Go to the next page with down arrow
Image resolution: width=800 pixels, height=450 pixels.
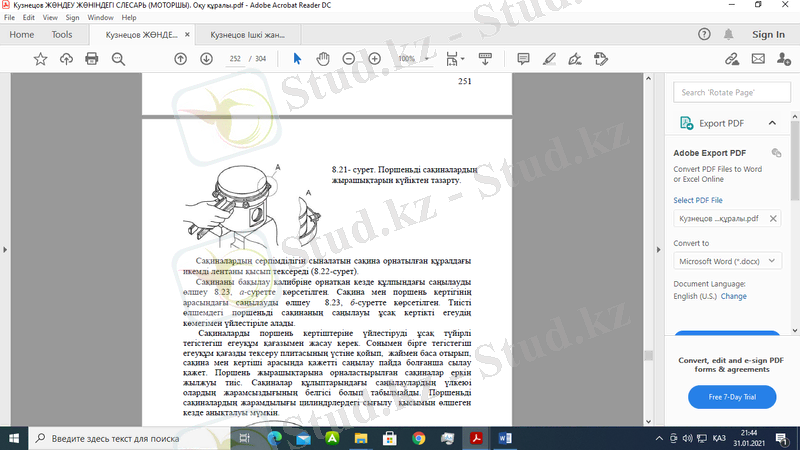206,59
